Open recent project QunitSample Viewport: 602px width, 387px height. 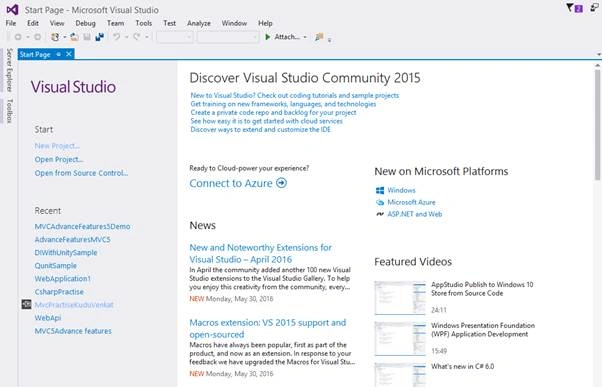click(56, 266)
